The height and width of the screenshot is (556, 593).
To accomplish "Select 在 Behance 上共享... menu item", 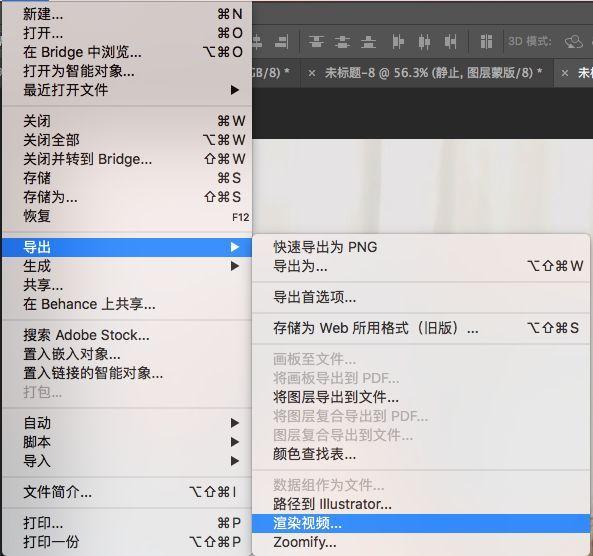I will [127, 304].
